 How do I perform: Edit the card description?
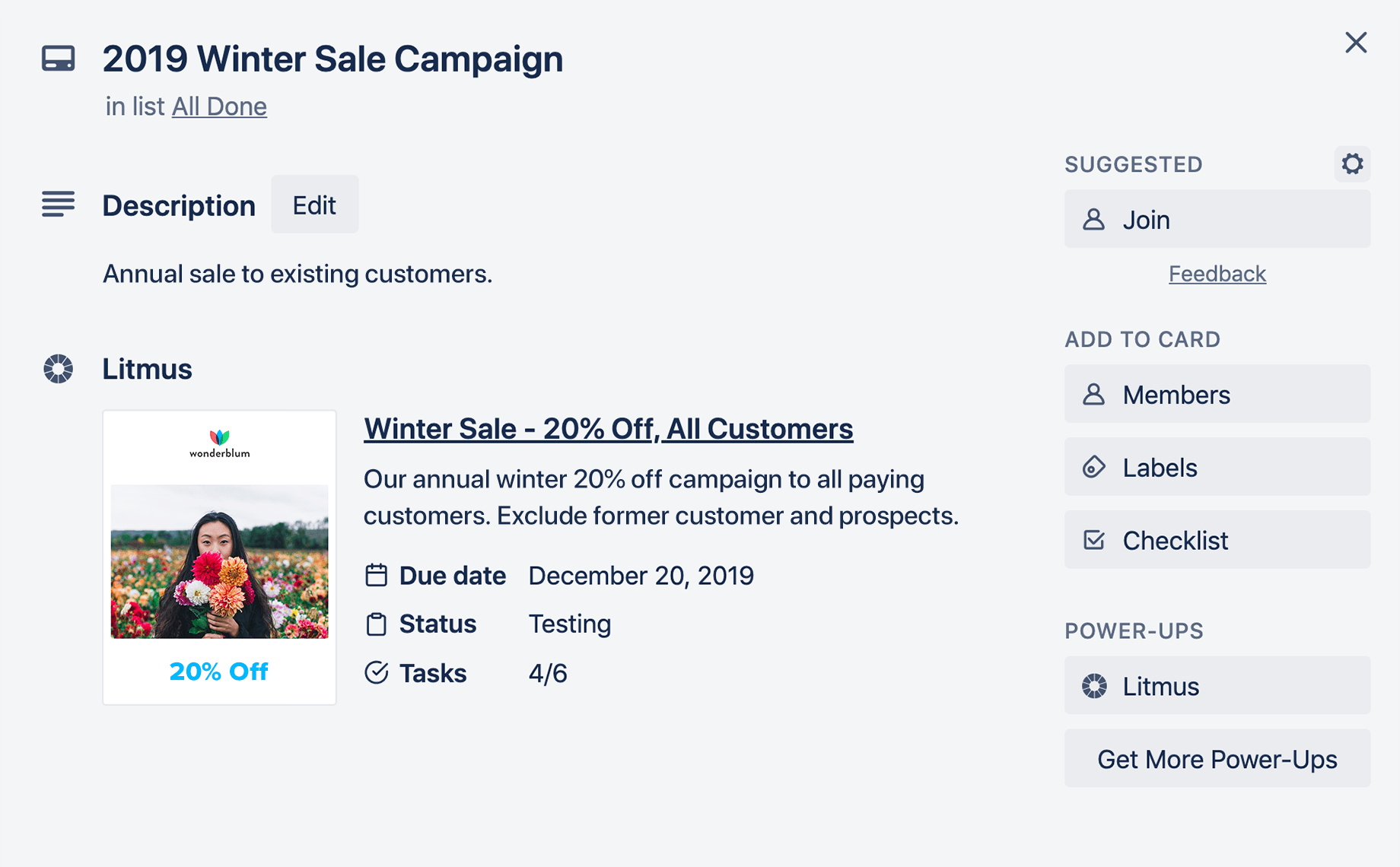pos(314,205)
